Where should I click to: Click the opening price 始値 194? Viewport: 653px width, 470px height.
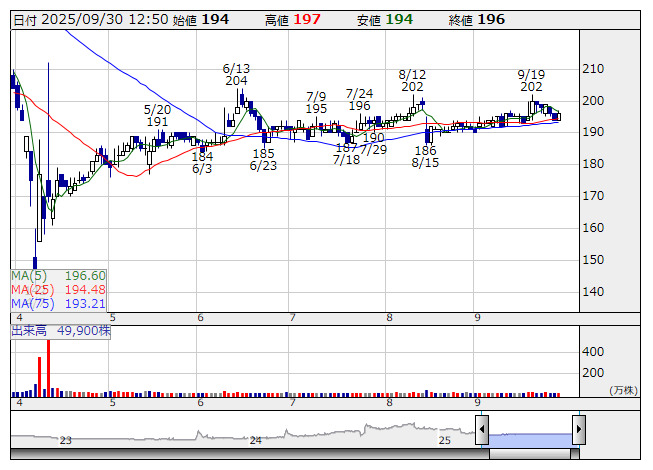click(x=201, y=20)
